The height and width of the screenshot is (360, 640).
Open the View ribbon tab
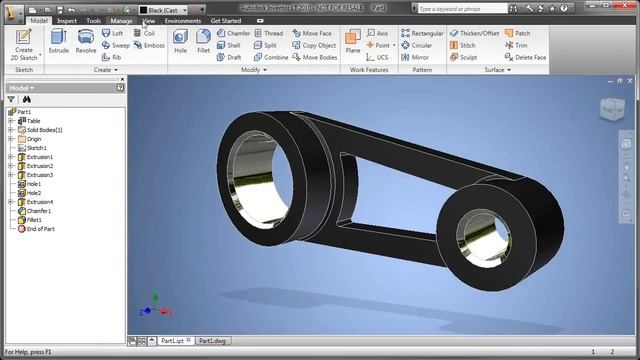[149, 21]
